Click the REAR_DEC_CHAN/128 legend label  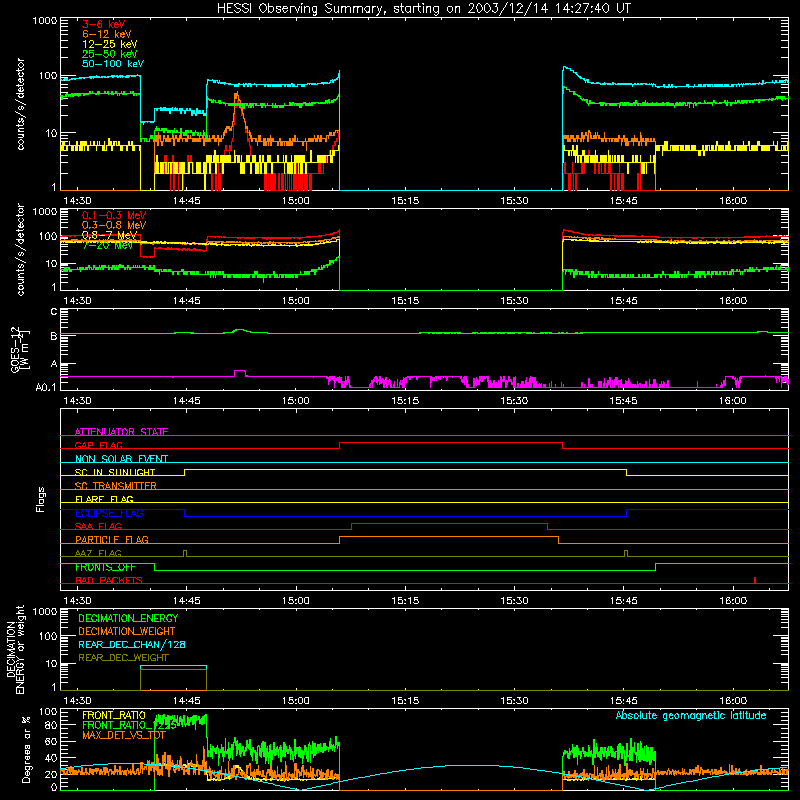tap(131, 644)
